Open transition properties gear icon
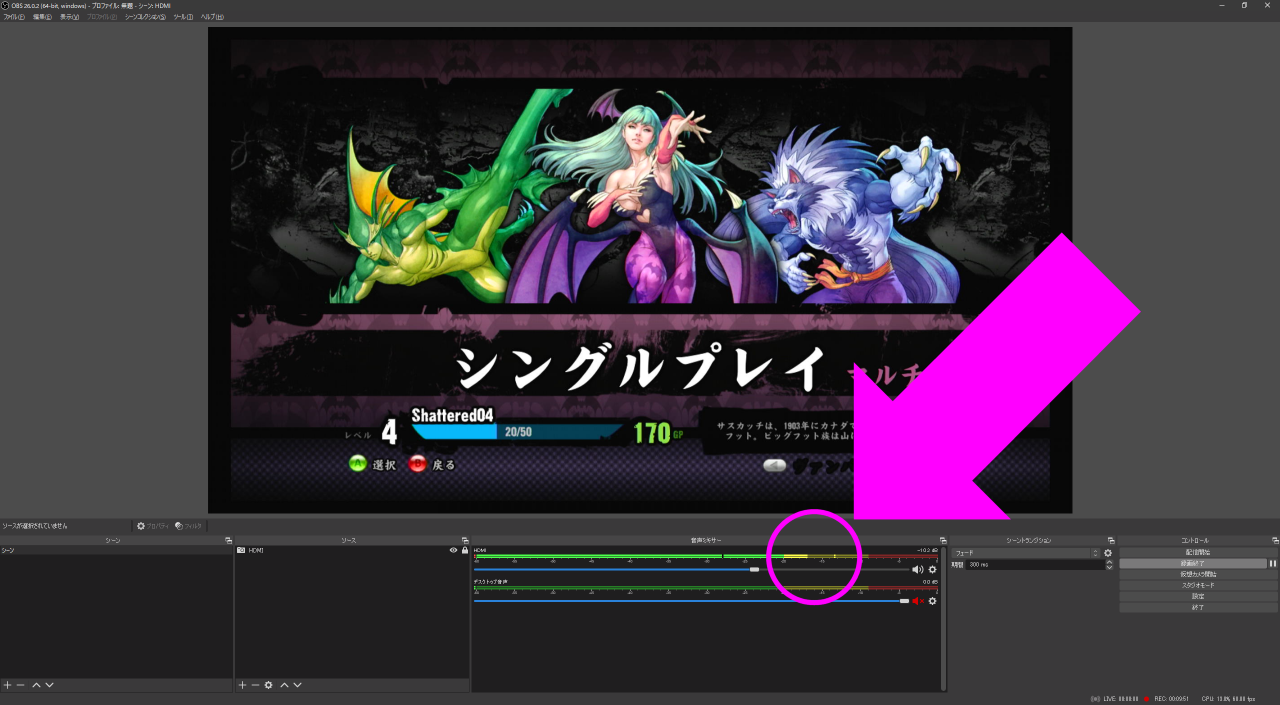This screenshot has height=705, width=1280. (x=1108, y=552)
